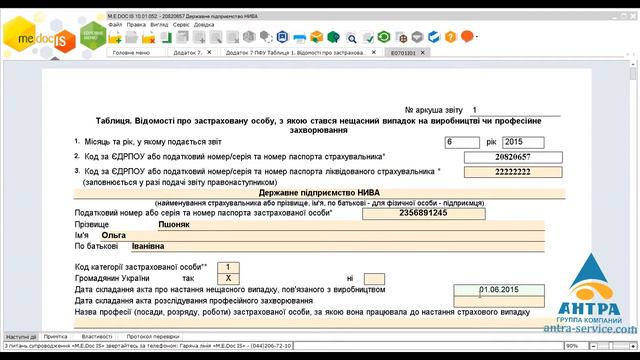Click the green circular refresh icon
The width and height of the screenshot is (640, 360).
click(x=384, y=37)
